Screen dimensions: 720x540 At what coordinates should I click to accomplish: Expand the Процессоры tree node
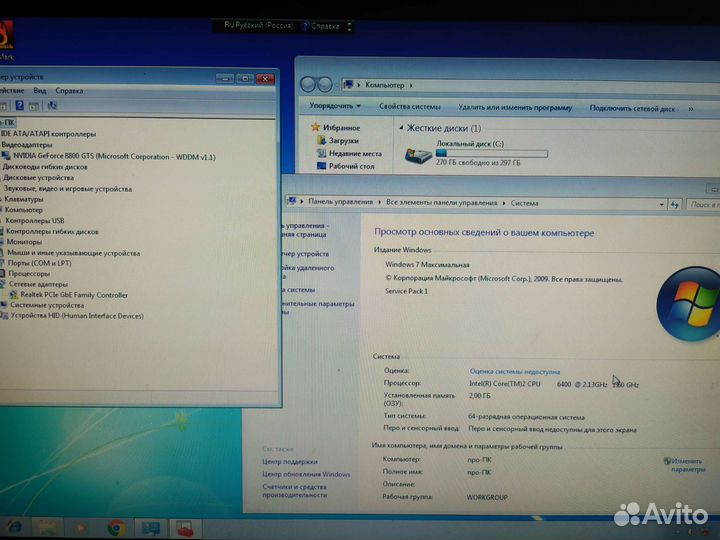coord(29,273)
